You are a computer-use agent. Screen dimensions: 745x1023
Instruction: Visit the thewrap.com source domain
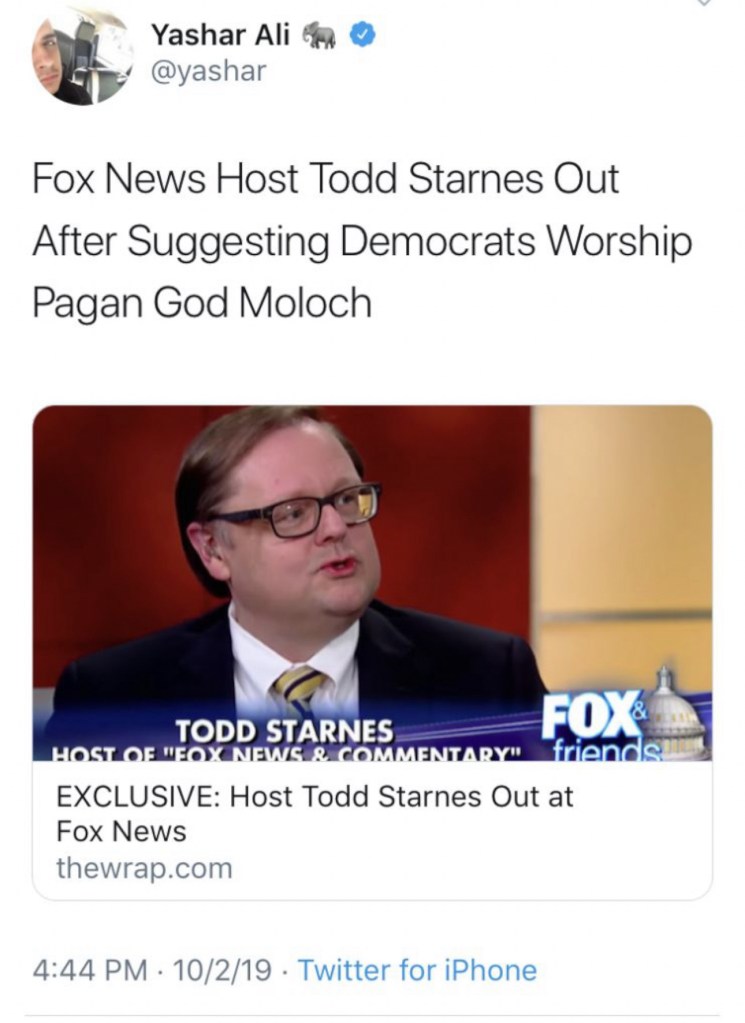pos(144,868)
